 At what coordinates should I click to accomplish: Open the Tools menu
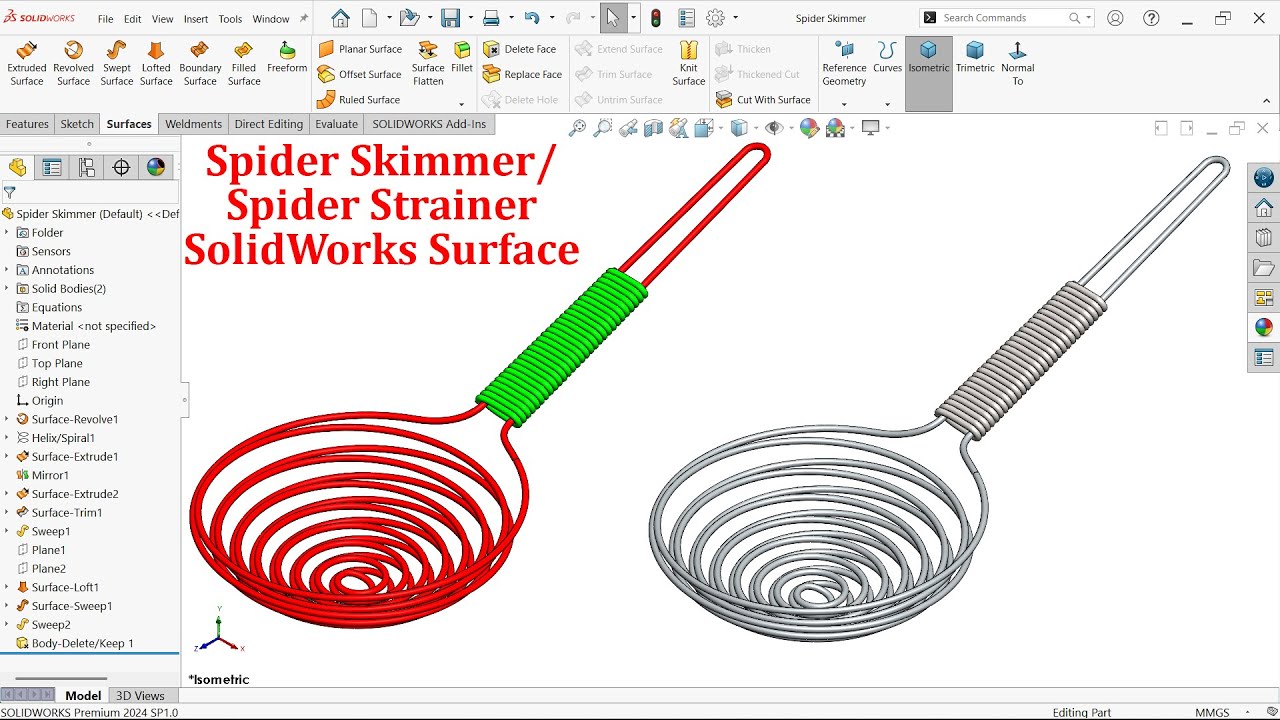point(230,19)
